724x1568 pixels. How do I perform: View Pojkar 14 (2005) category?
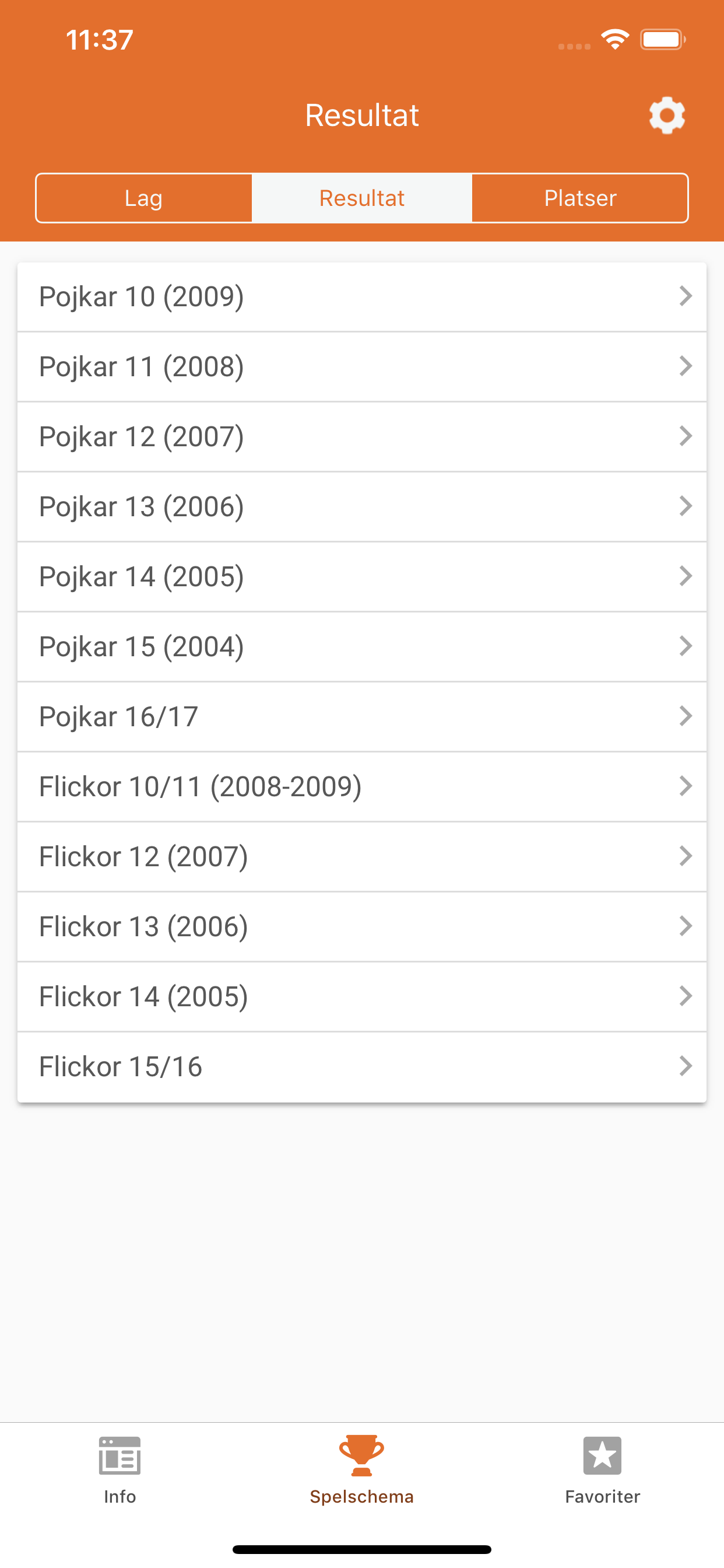(x=362, y=576)
